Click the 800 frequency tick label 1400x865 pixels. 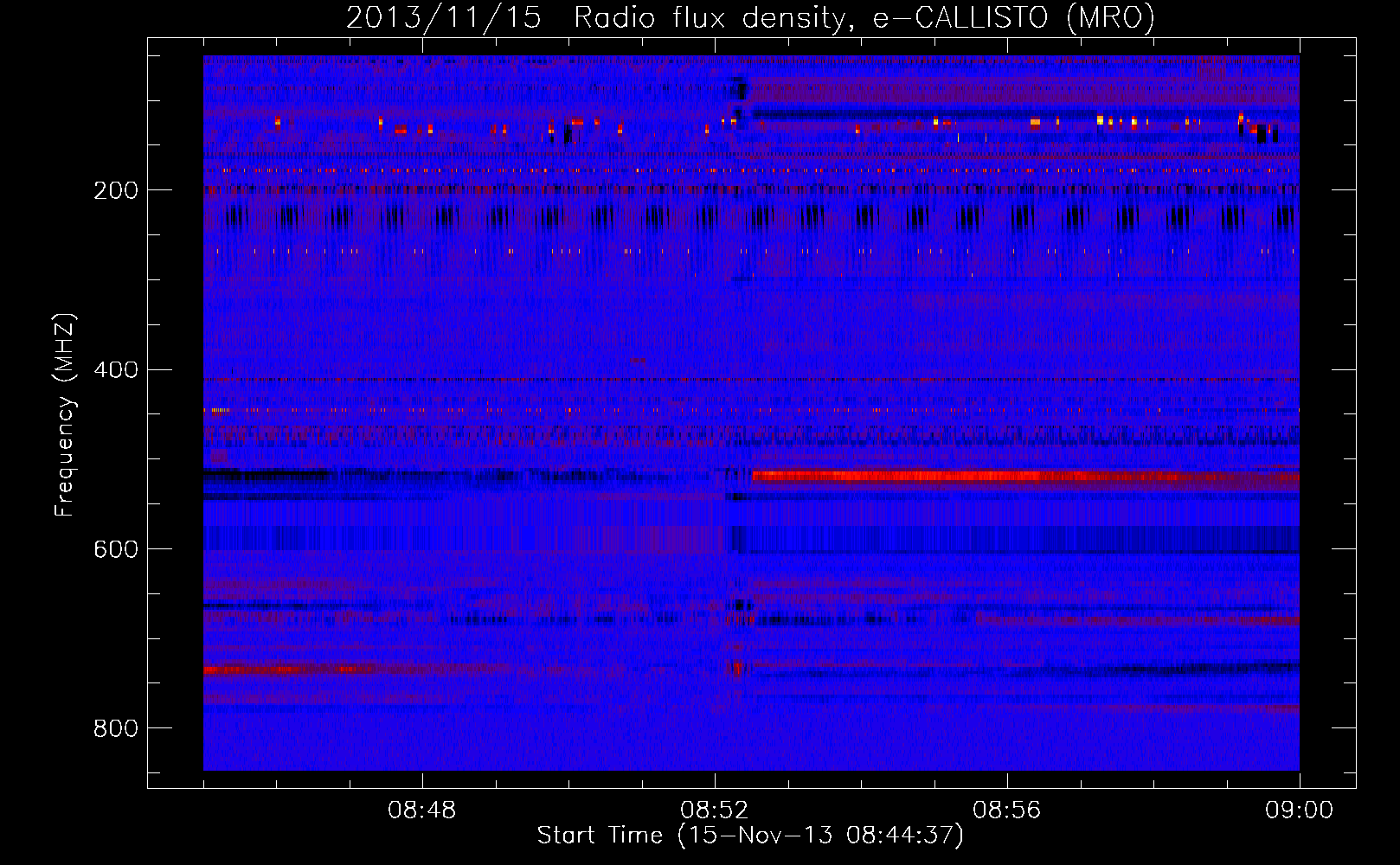click(116, 728)
